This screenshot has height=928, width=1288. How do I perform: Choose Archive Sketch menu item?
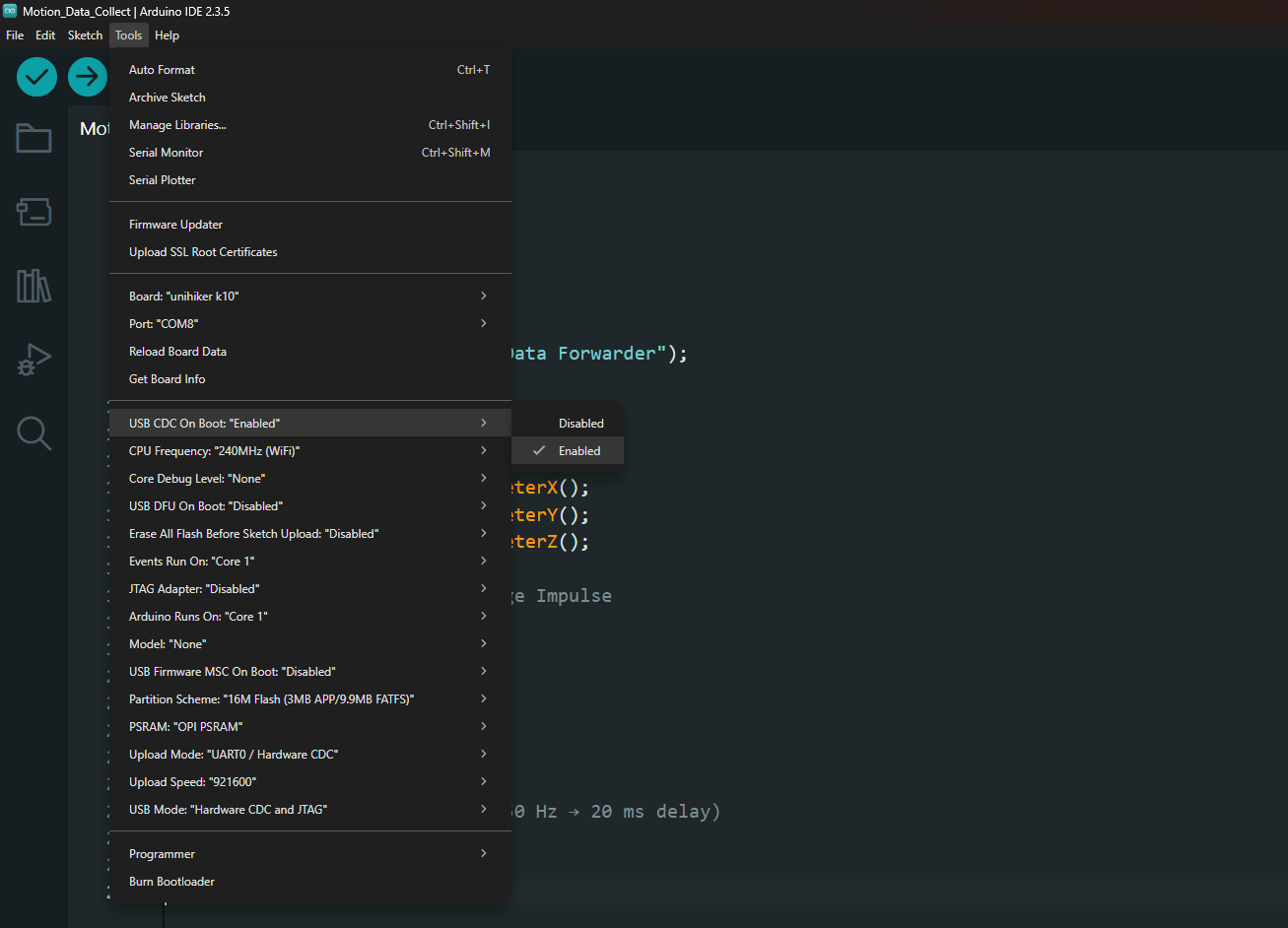[309, 98]
